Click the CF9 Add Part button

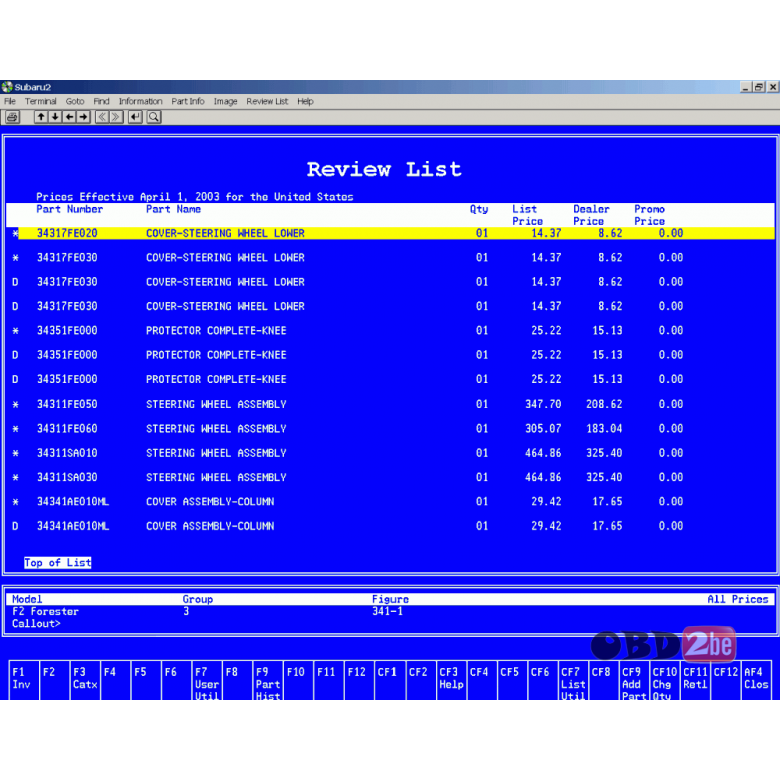click(634, 680)
